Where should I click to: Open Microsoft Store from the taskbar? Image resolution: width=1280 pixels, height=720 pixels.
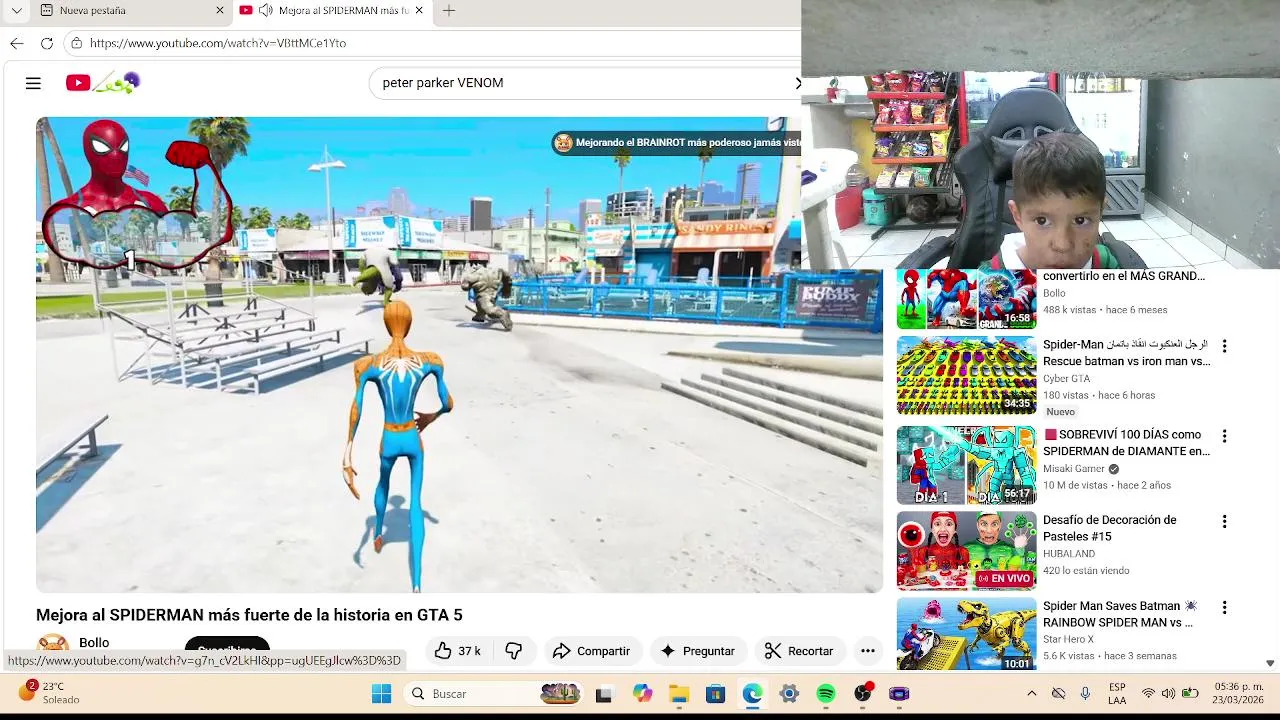[x=715, y=694]
